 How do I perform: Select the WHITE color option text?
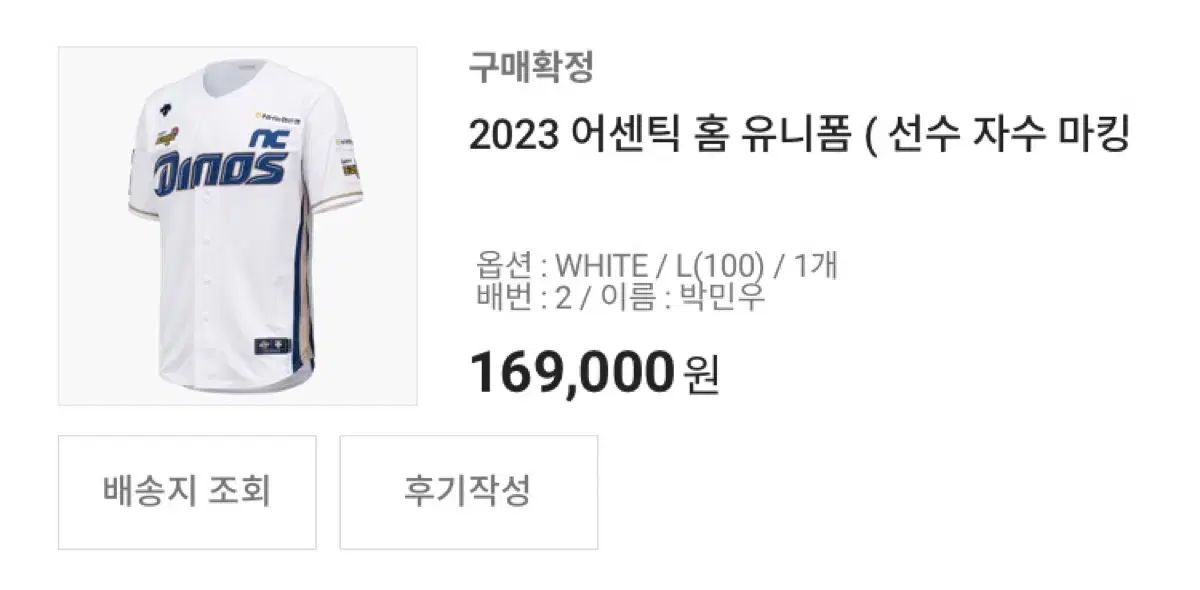click(601, 266)
